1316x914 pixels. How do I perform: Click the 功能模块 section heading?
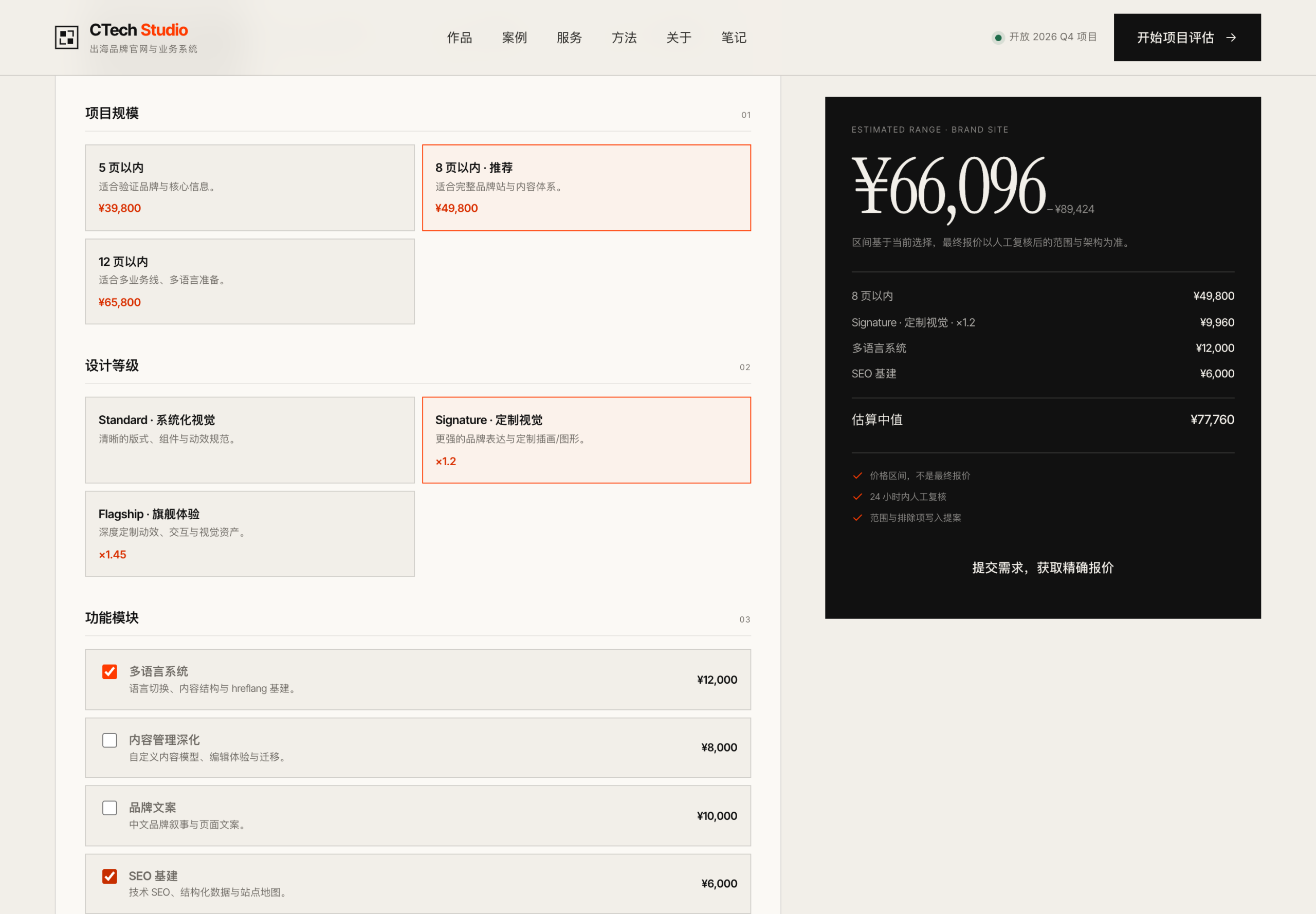pyautogui.click(x=112, y=617)
